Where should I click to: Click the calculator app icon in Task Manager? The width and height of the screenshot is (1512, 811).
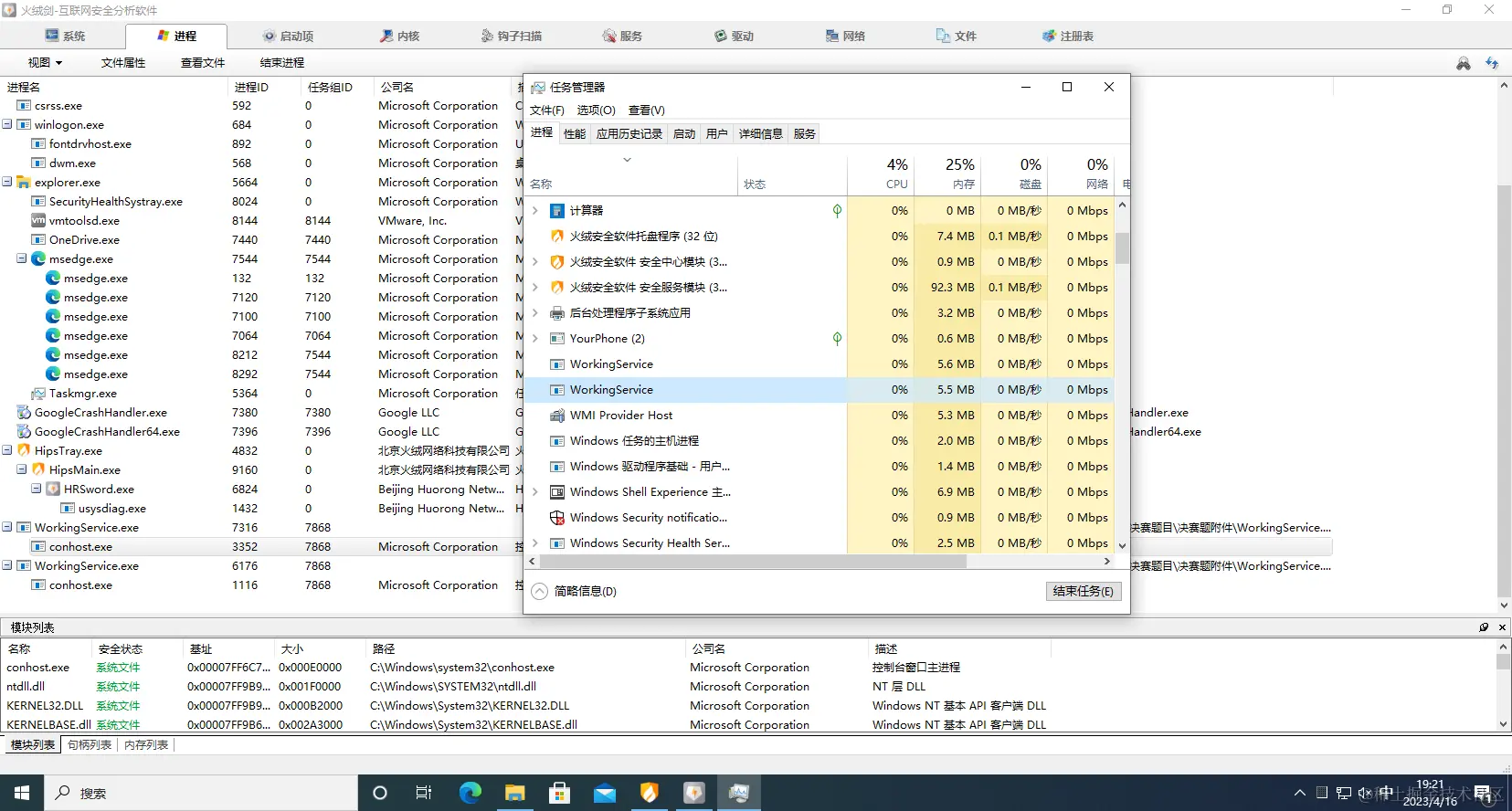tap(557, 211)
